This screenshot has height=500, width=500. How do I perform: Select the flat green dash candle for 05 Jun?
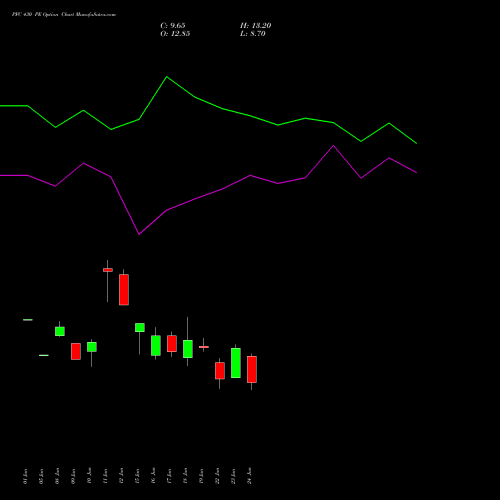44,355
